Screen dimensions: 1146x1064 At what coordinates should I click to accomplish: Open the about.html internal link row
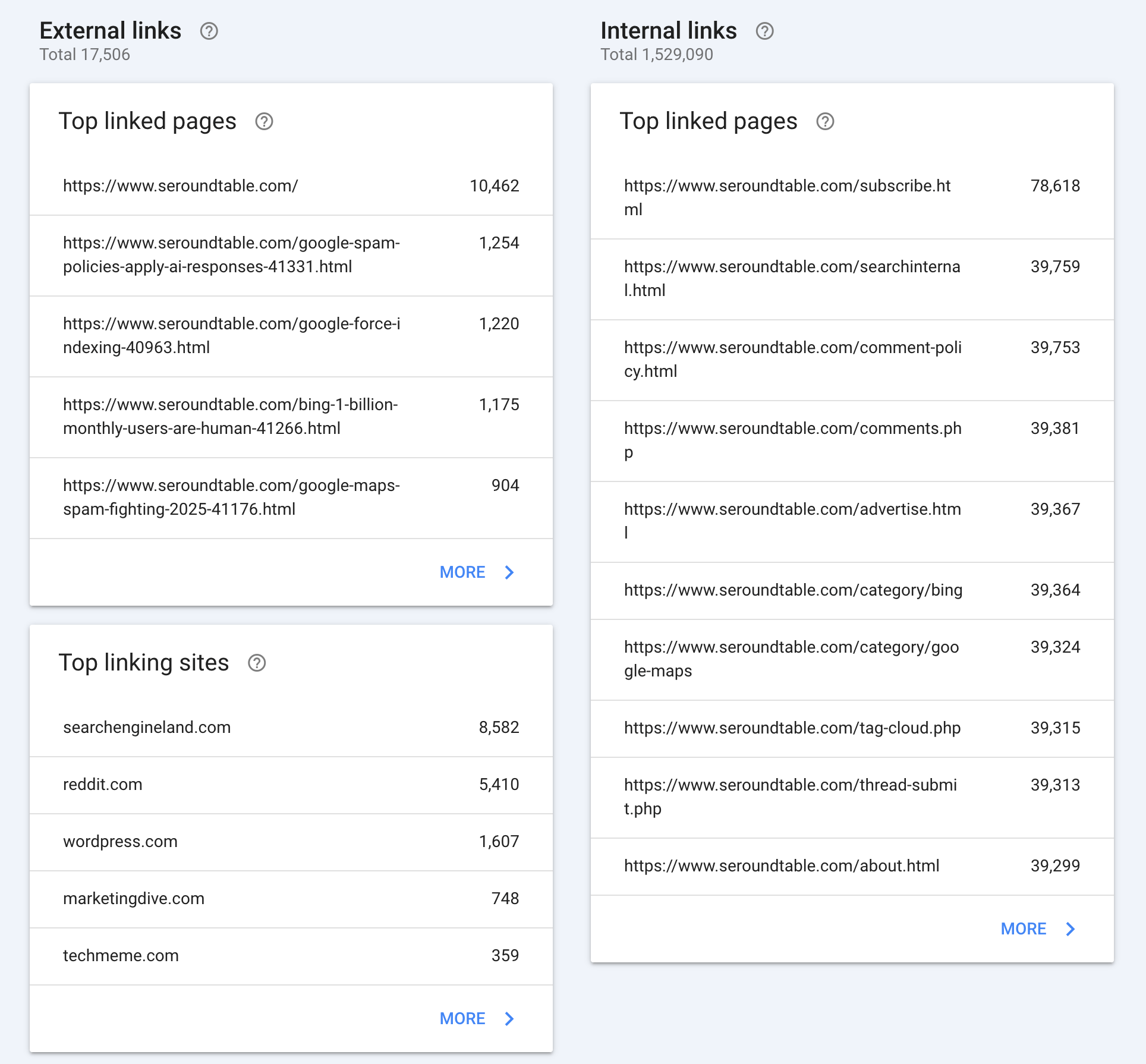click(x=852, y=866)
